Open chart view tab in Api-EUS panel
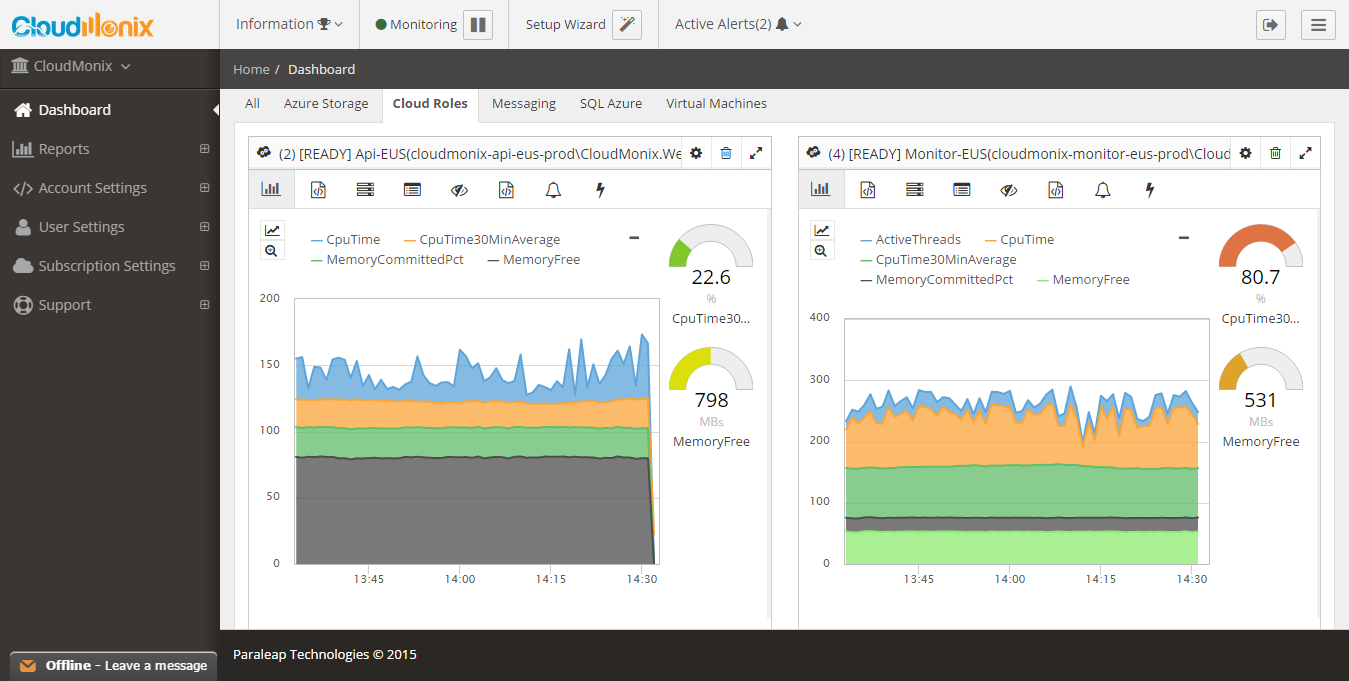This screenshot has height=681, width=1349. point(271,189)
